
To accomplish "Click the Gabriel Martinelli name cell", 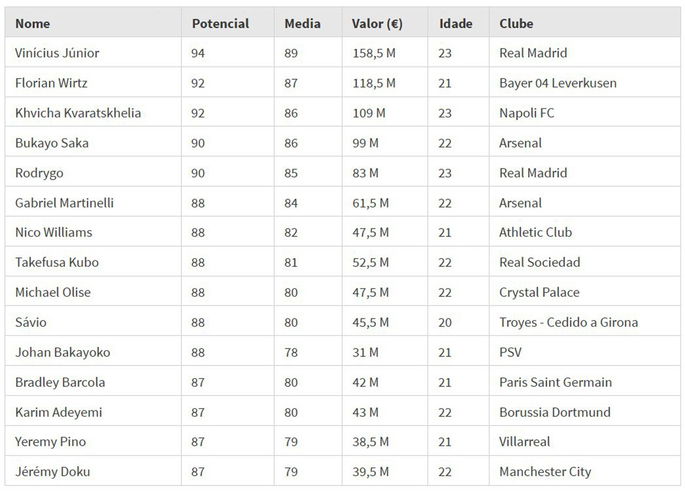I will point(65,203).
